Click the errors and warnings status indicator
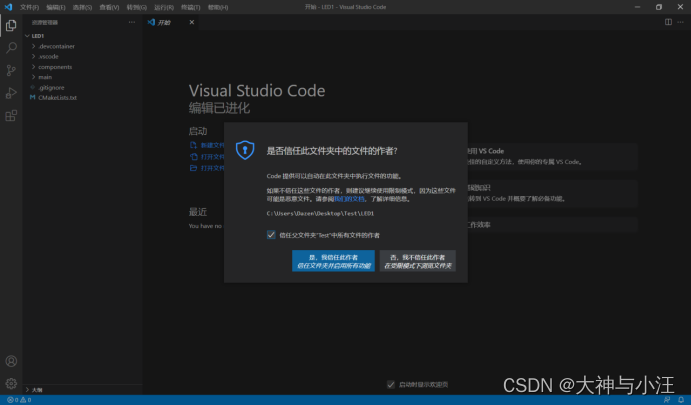This screenshot has width=691, height=405. pyautogui.click(x=19, y=400)
